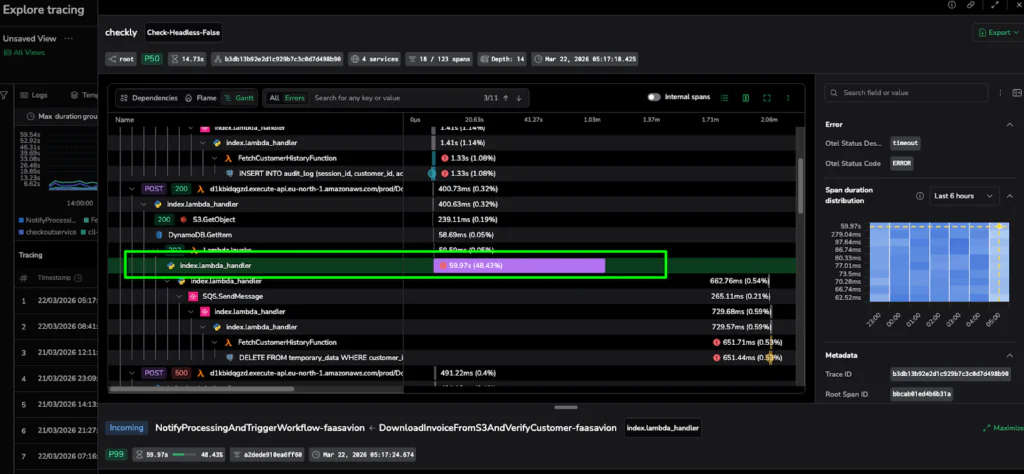Go to next search match arrow
Screen dimensions: 1024x474
tap(519, 98)
